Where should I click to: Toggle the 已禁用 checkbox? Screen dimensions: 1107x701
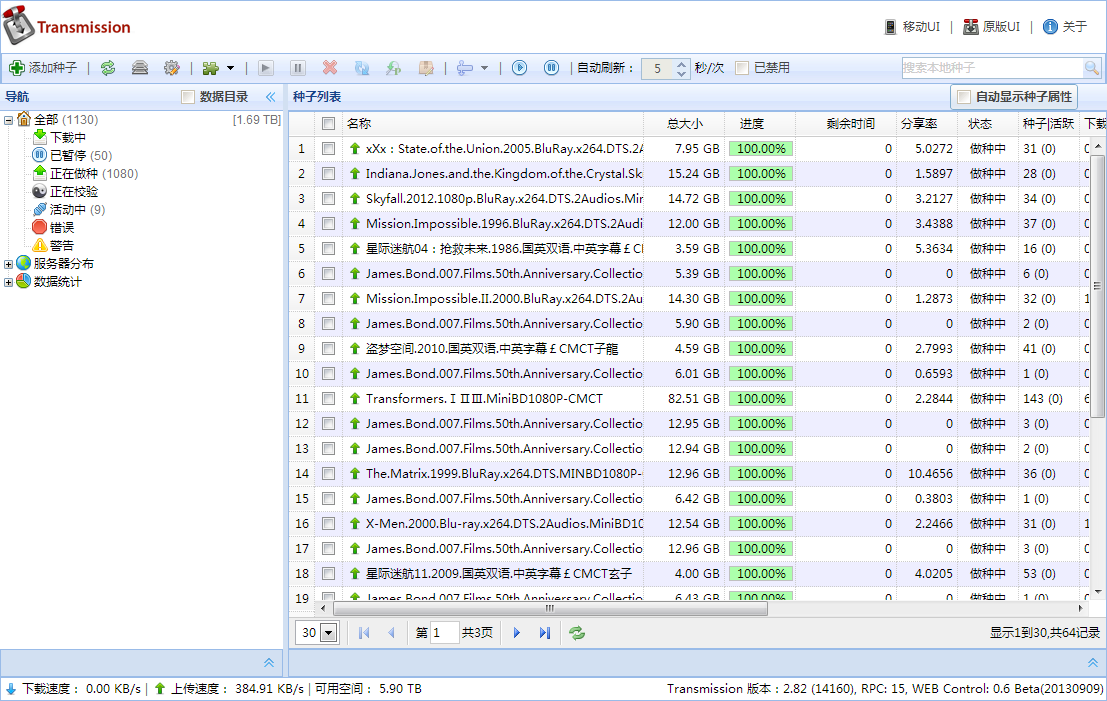742,68
